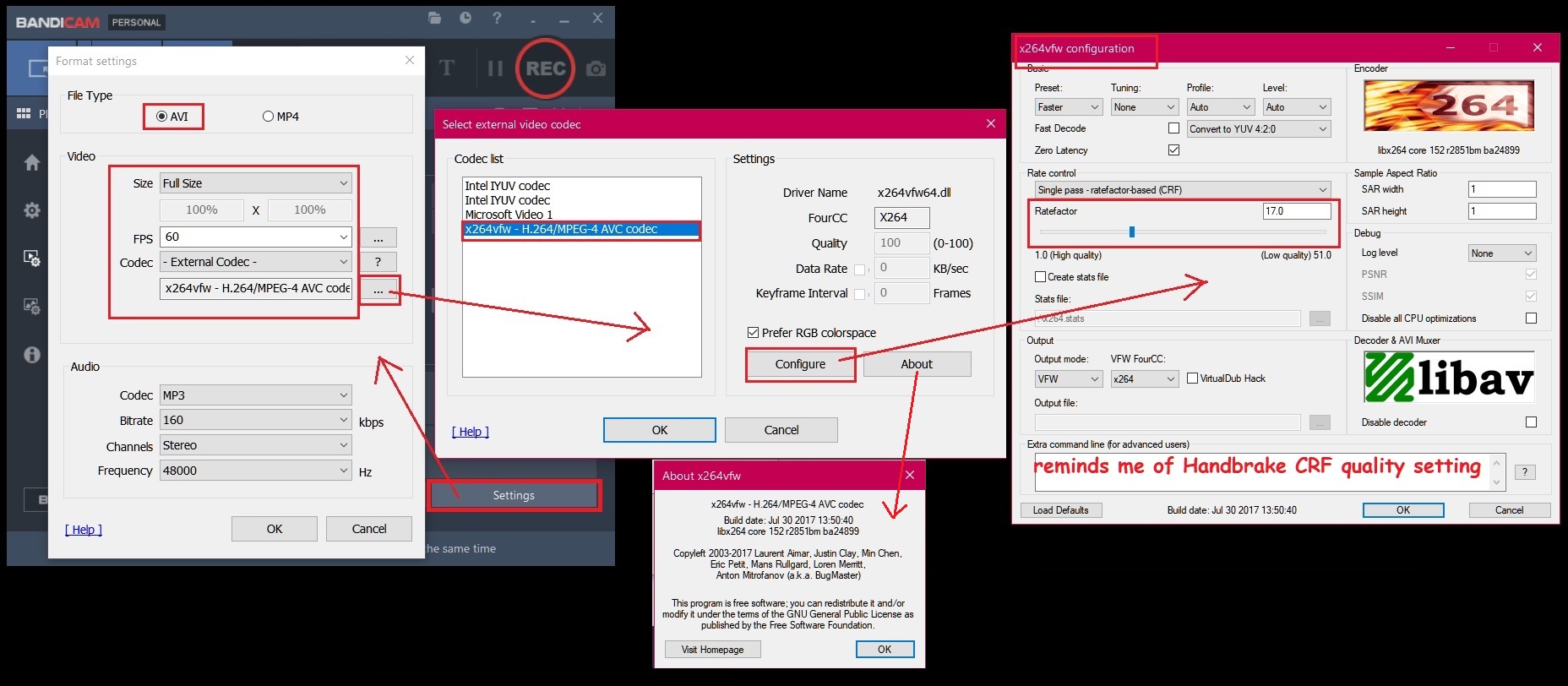Open the Rate control mode dropdown (Single pass CRF)
Viewport: 1568px width, 686px height.
coord(1183,190)
